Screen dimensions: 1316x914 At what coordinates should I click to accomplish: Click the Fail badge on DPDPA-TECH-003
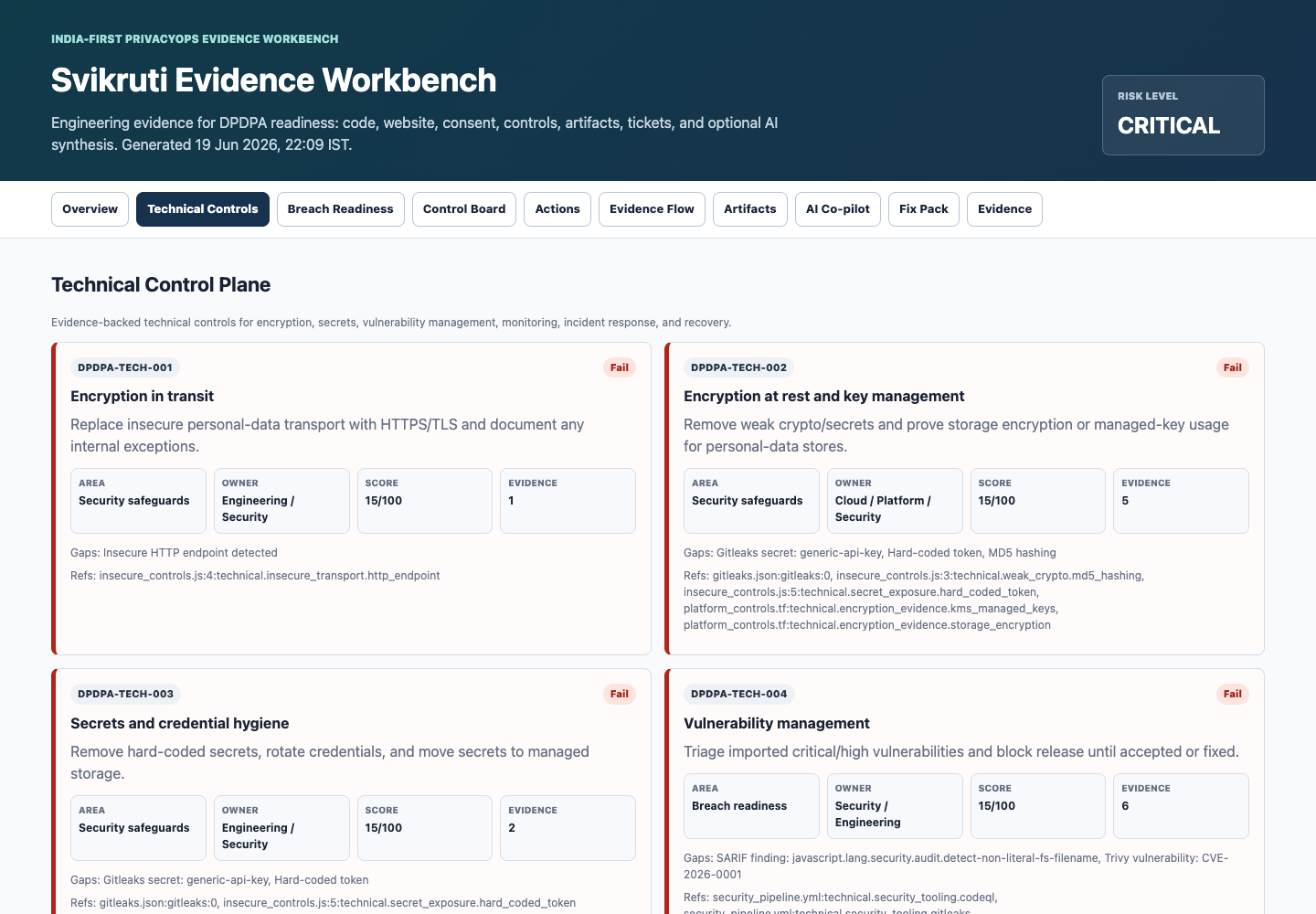click(620, 694)
